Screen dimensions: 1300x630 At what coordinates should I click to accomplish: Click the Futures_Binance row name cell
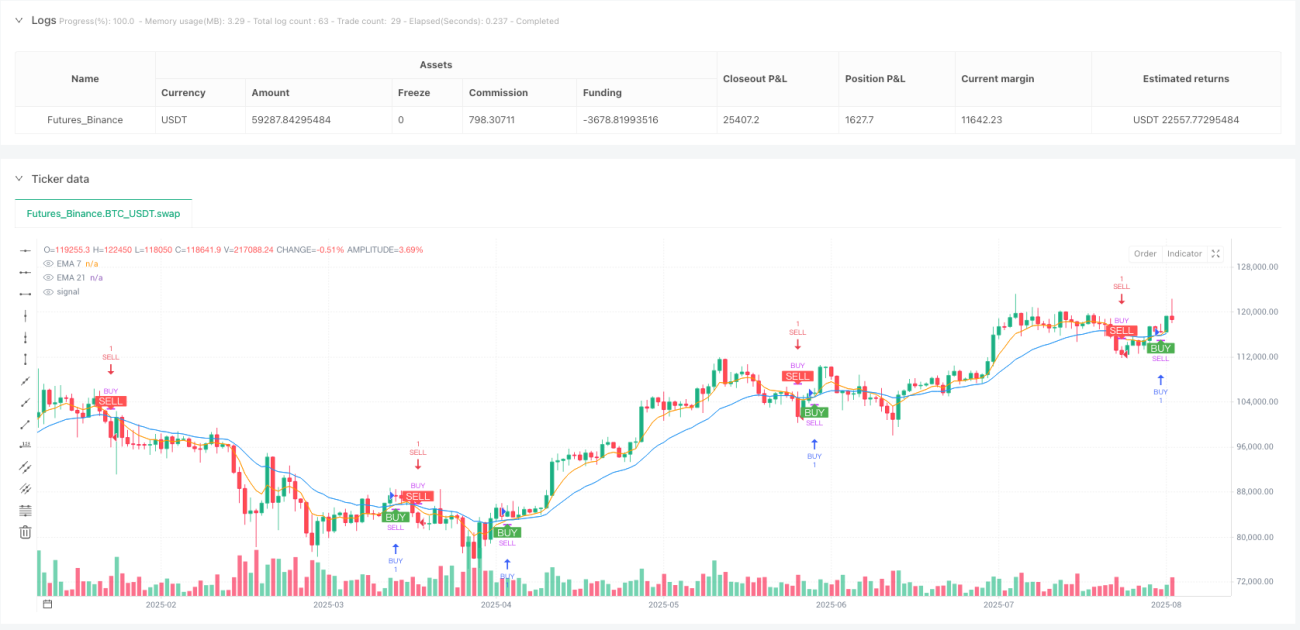tap(85, 120)
